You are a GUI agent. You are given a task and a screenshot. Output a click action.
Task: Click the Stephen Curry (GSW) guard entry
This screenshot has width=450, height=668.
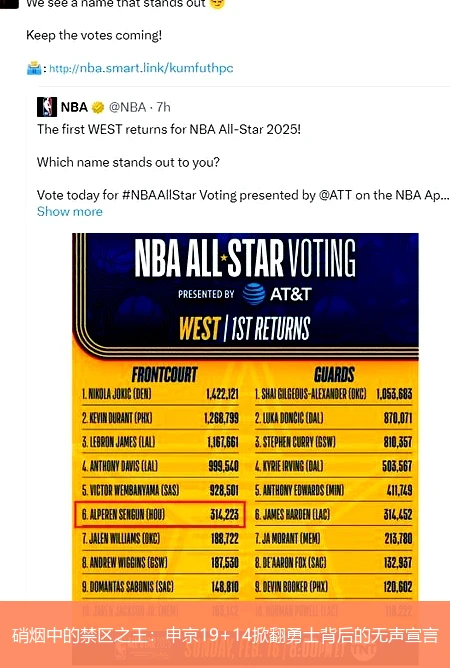click(334, 442)
